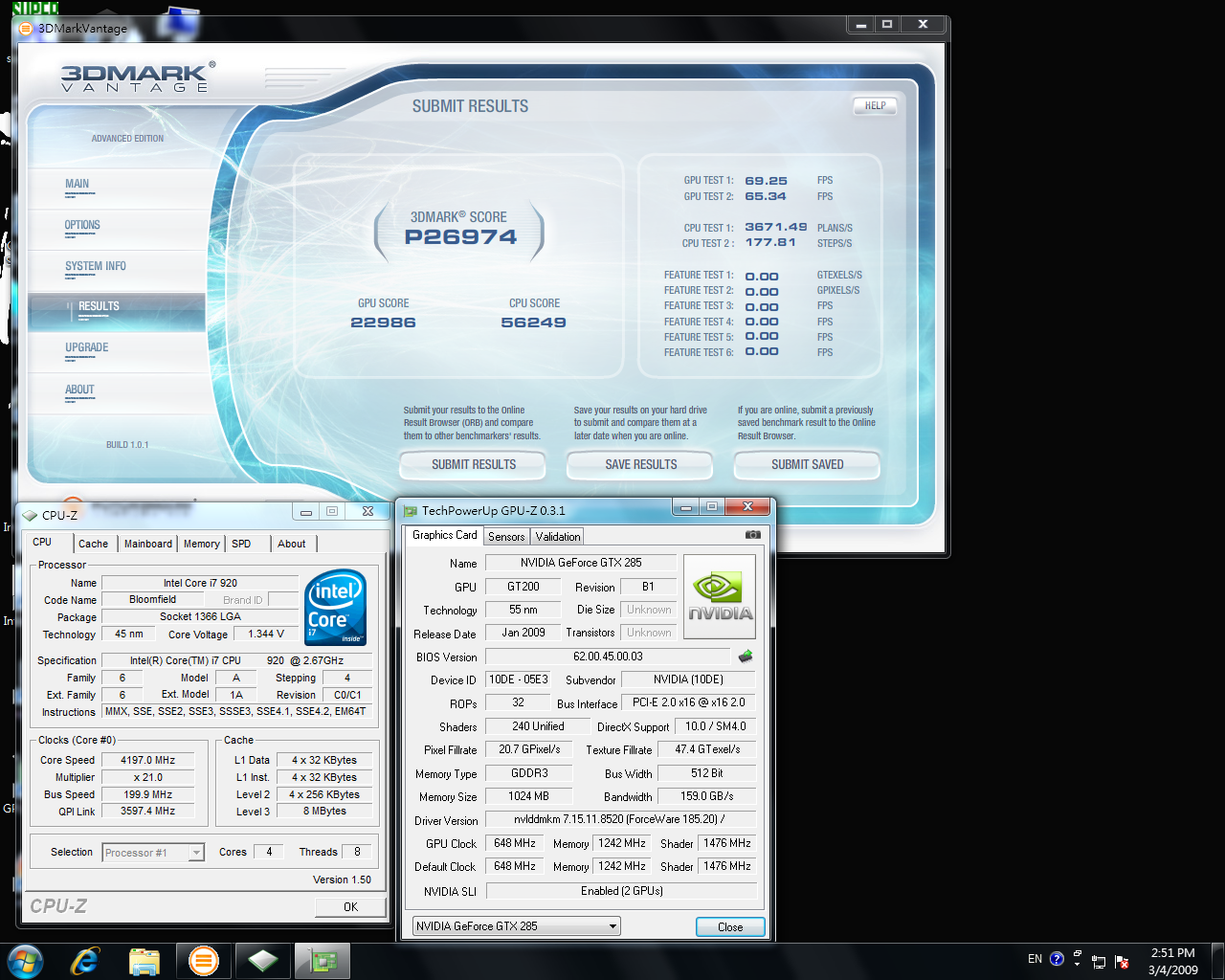Click the BIOS save chip icon in GPU-Z
1225x980 pixels.
pos(746,657)
